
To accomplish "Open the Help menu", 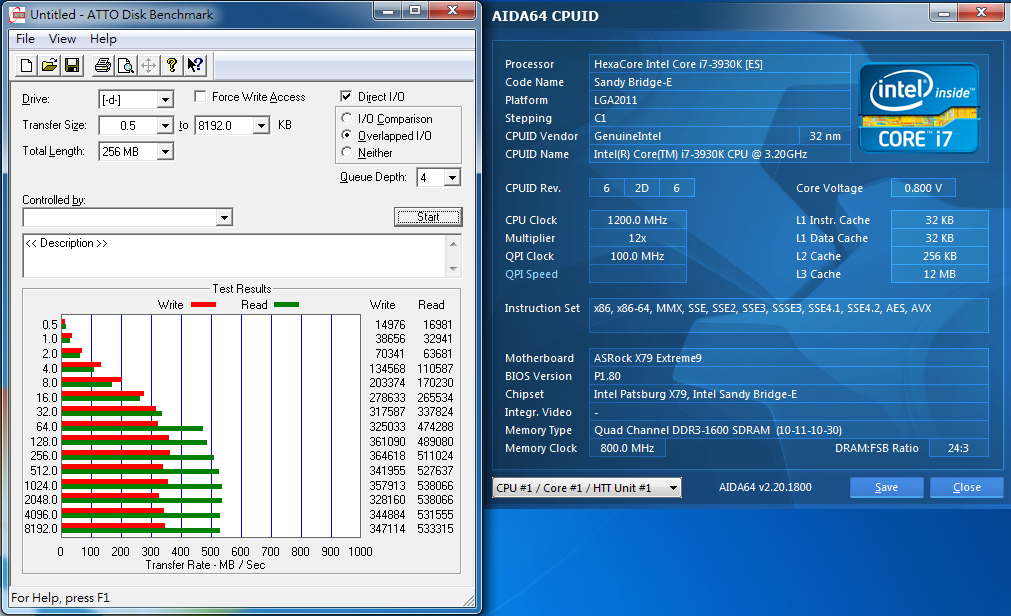I will pos(103,39).
